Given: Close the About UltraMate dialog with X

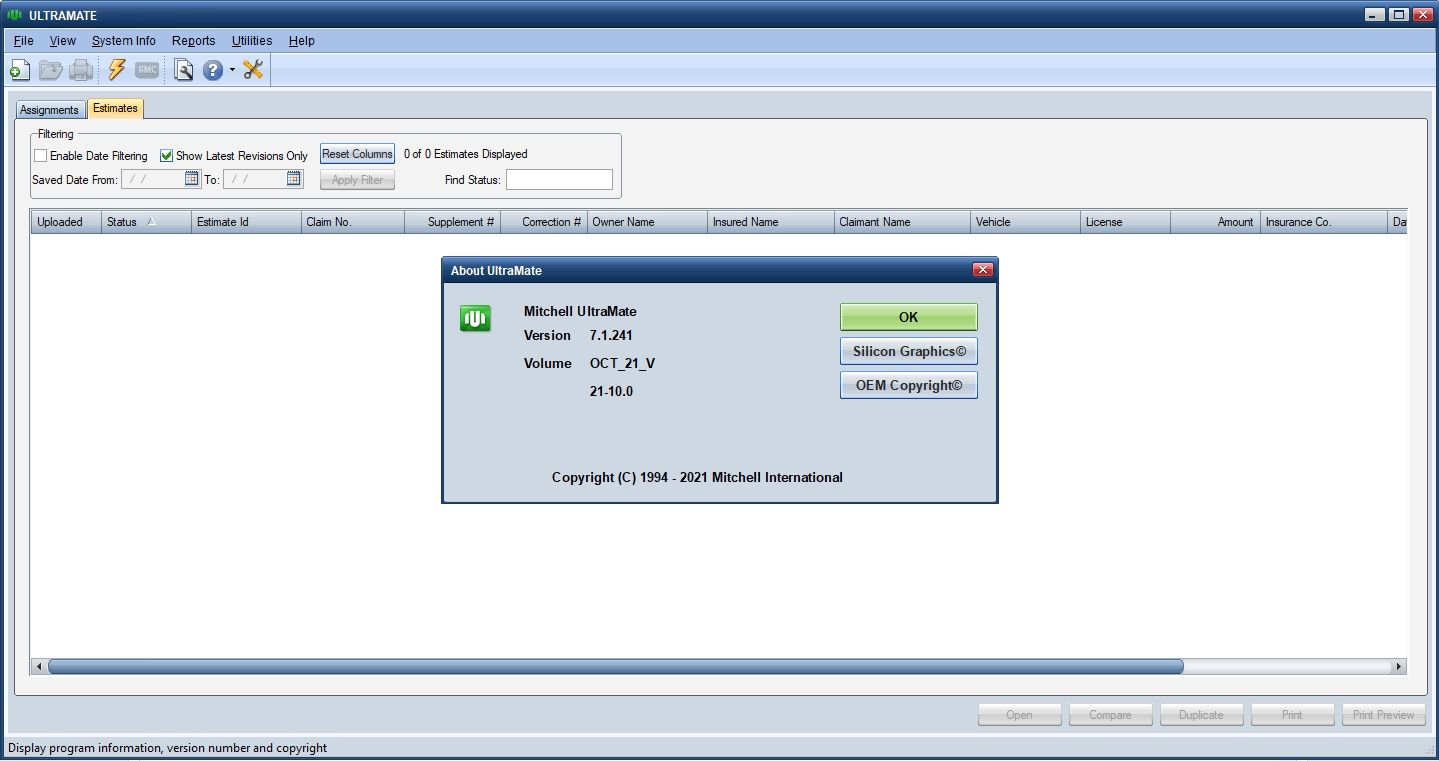Looking at the screenshot, I should coord(983,270).
